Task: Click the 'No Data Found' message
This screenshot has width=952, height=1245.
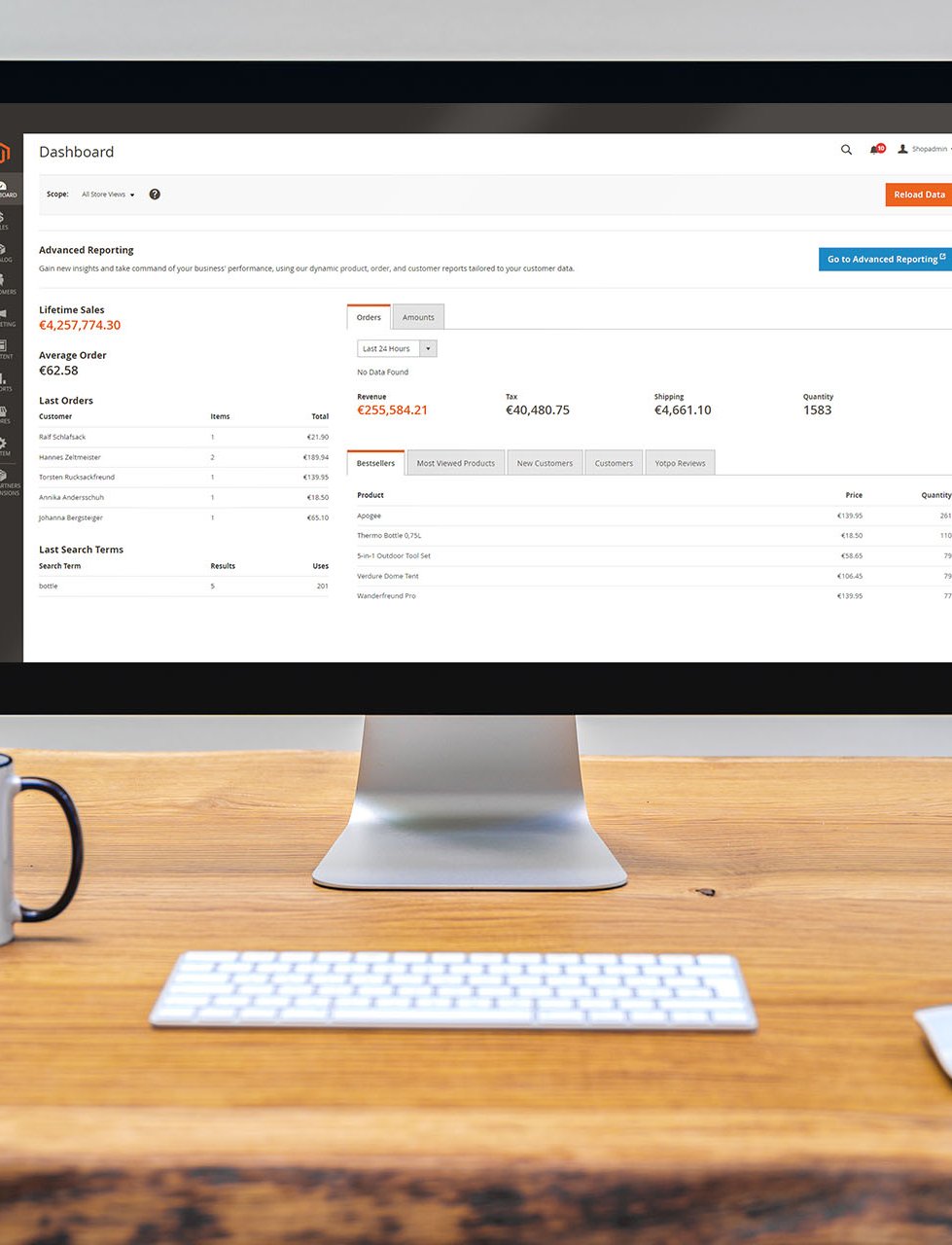Action: click(383, 373)
